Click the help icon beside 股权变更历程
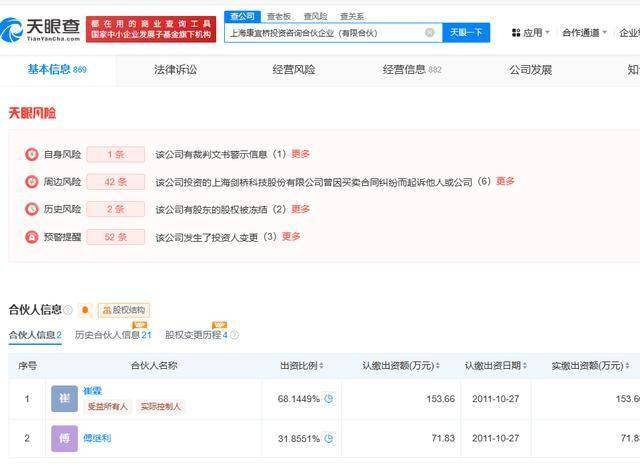The width and height of the screenshot is (640, 474). tap(234, 335)
